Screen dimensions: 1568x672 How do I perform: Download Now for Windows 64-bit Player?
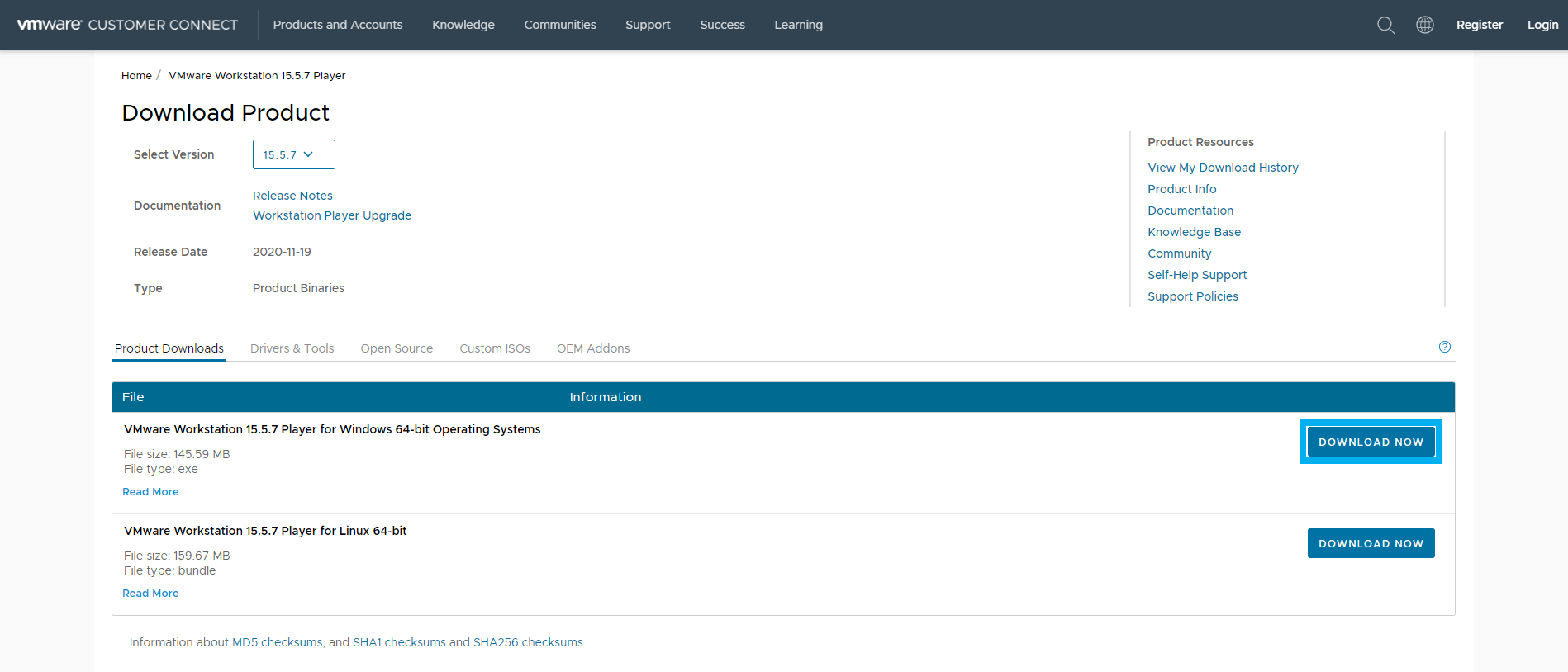pyautogui.click(x=1371, y=442)
